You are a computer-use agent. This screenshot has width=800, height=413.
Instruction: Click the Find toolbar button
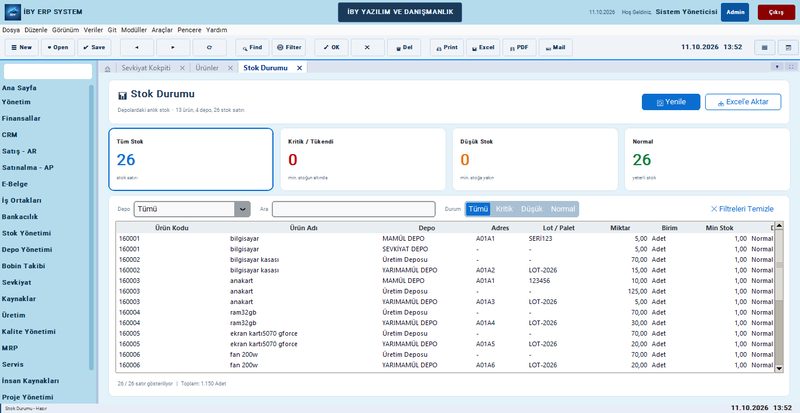[252, 47]
